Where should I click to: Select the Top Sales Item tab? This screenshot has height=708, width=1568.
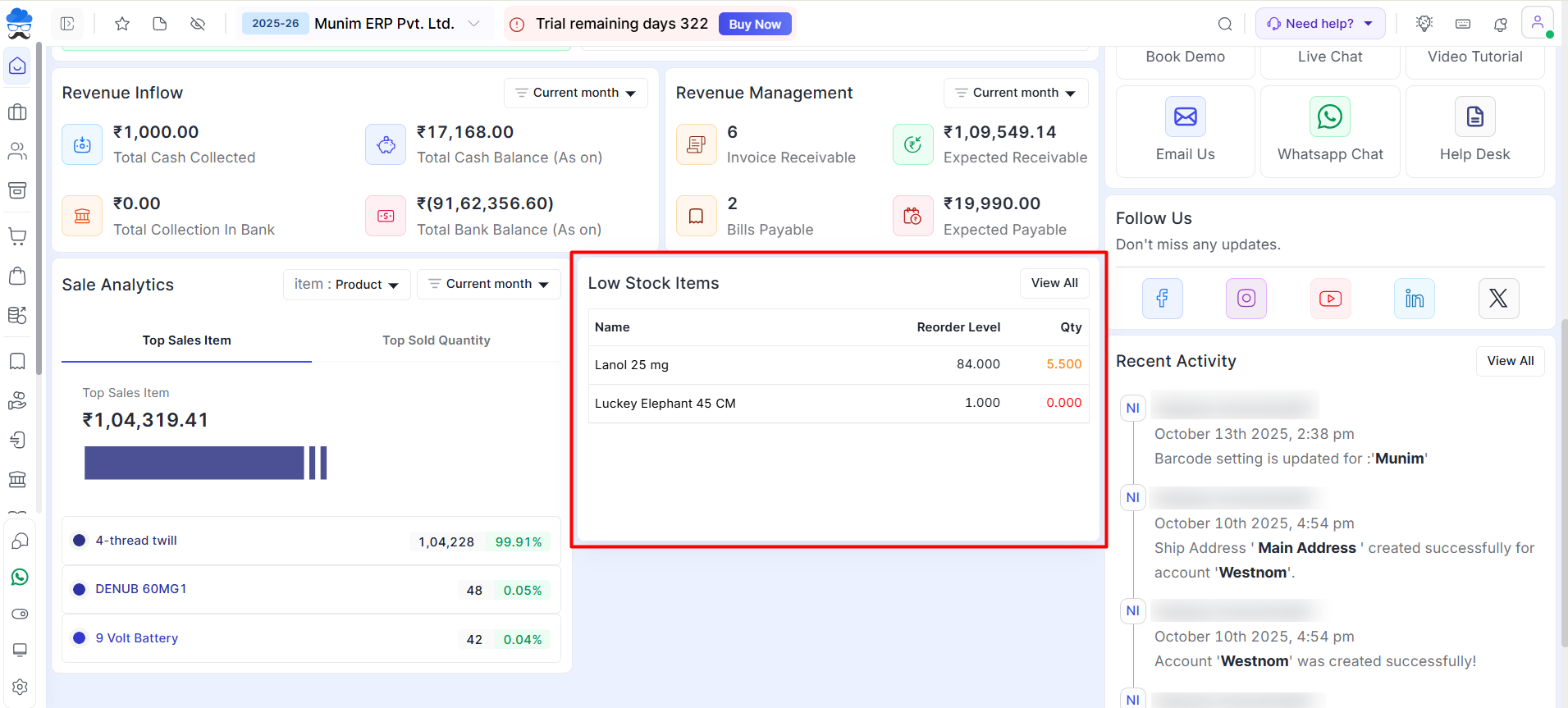[x=186, y=340]
